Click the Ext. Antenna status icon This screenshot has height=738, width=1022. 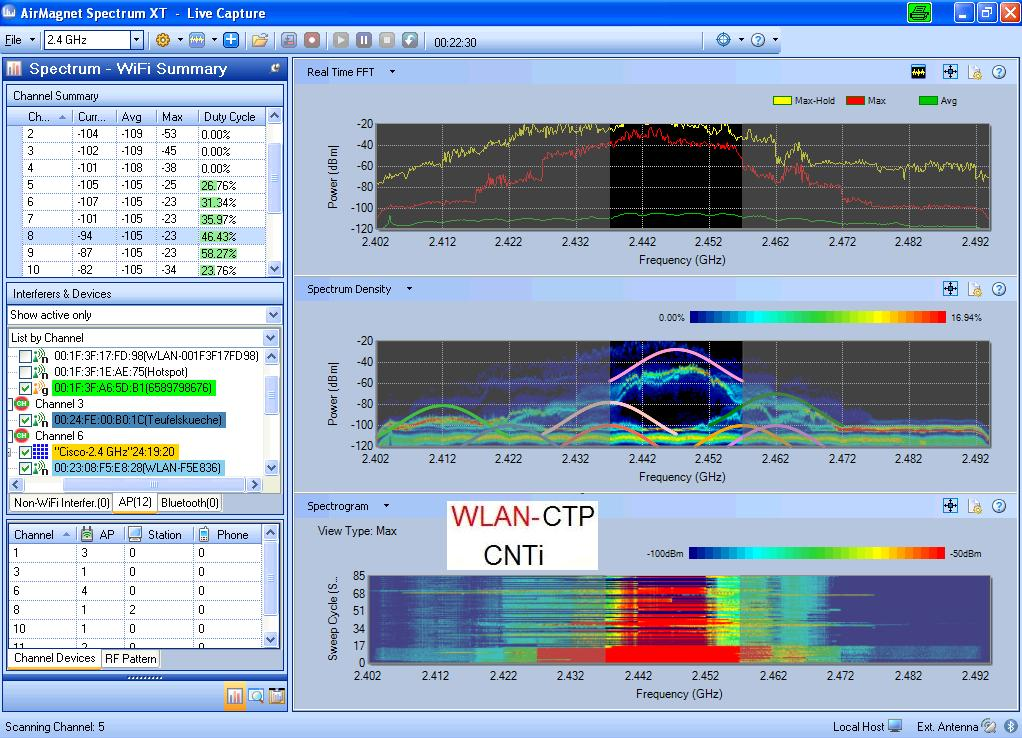[989, 726]
